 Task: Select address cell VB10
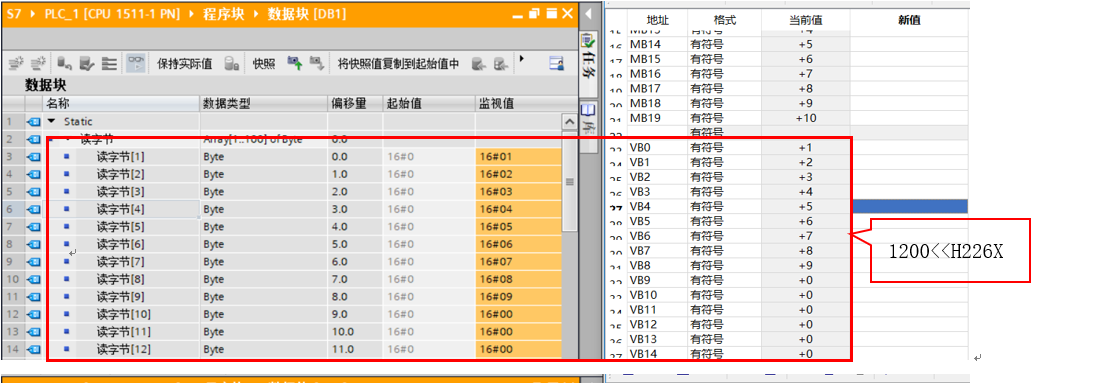click(x=657, y=294)
